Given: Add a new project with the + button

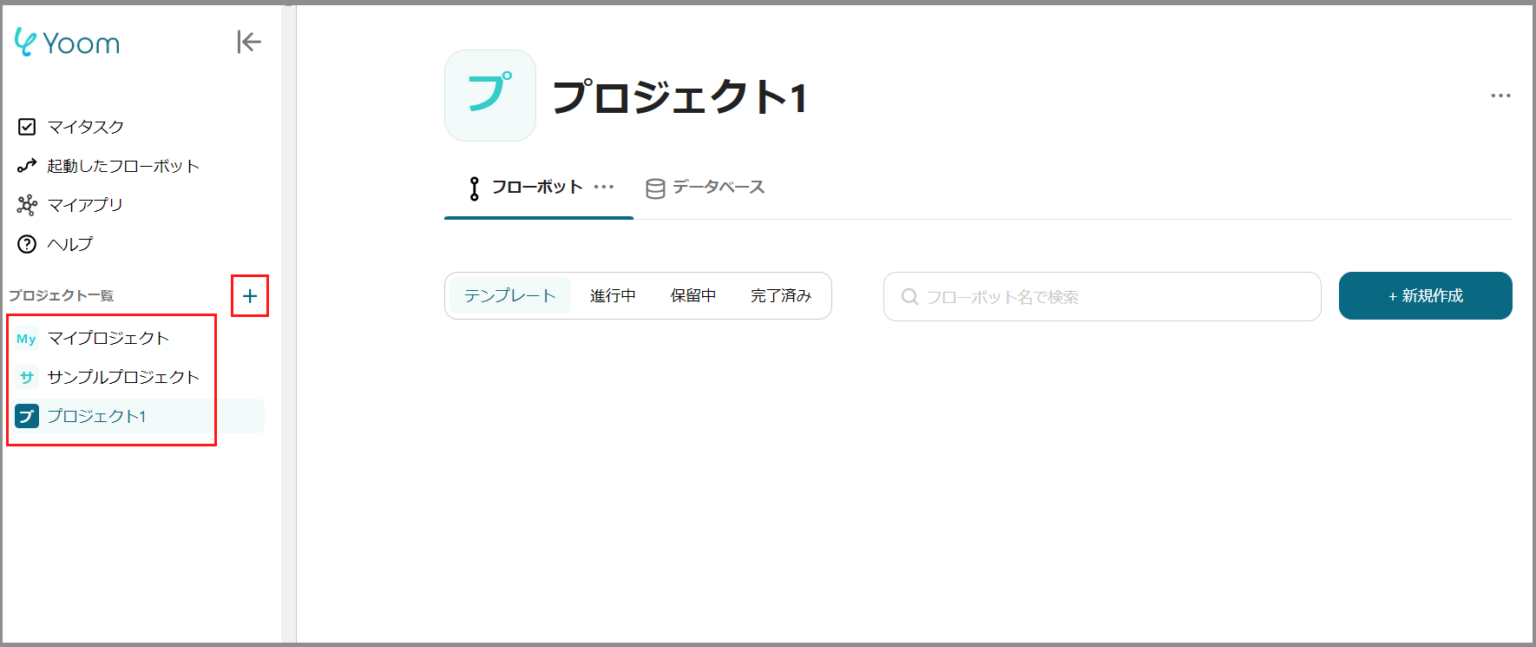Looking at the screenshot, I should tap(249, 296).
